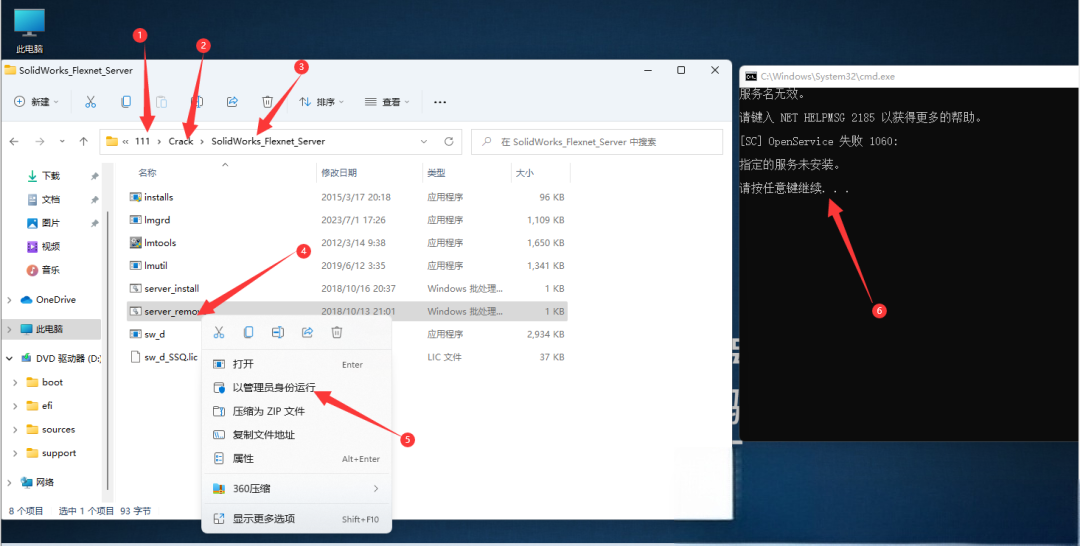Click 以管理员身份运行 in the context menu
Viewport: 1080px width, 546px height.
[x=296, y=388]
